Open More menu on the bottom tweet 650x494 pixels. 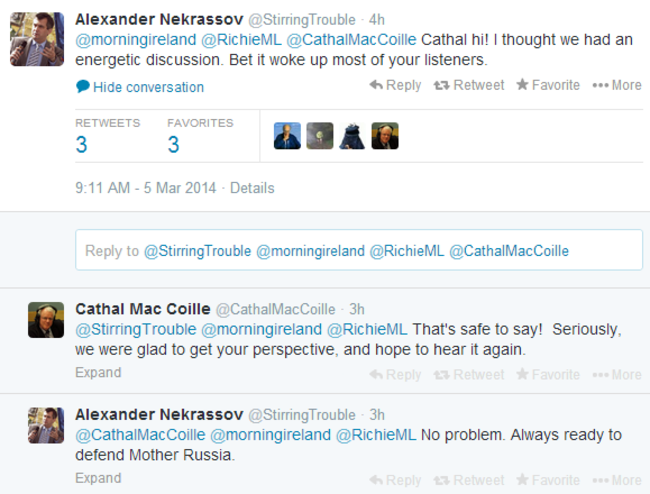point(616,481)
